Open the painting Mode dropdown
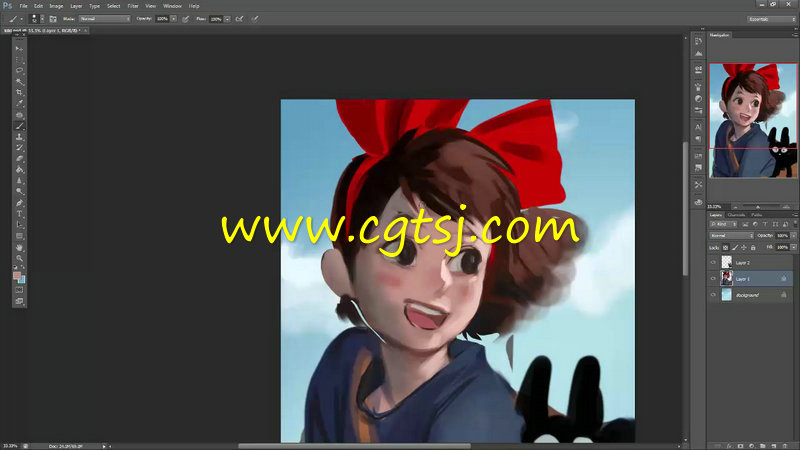Image resolution: width=800 pixels, height=450 pixels. pos(105,19)
